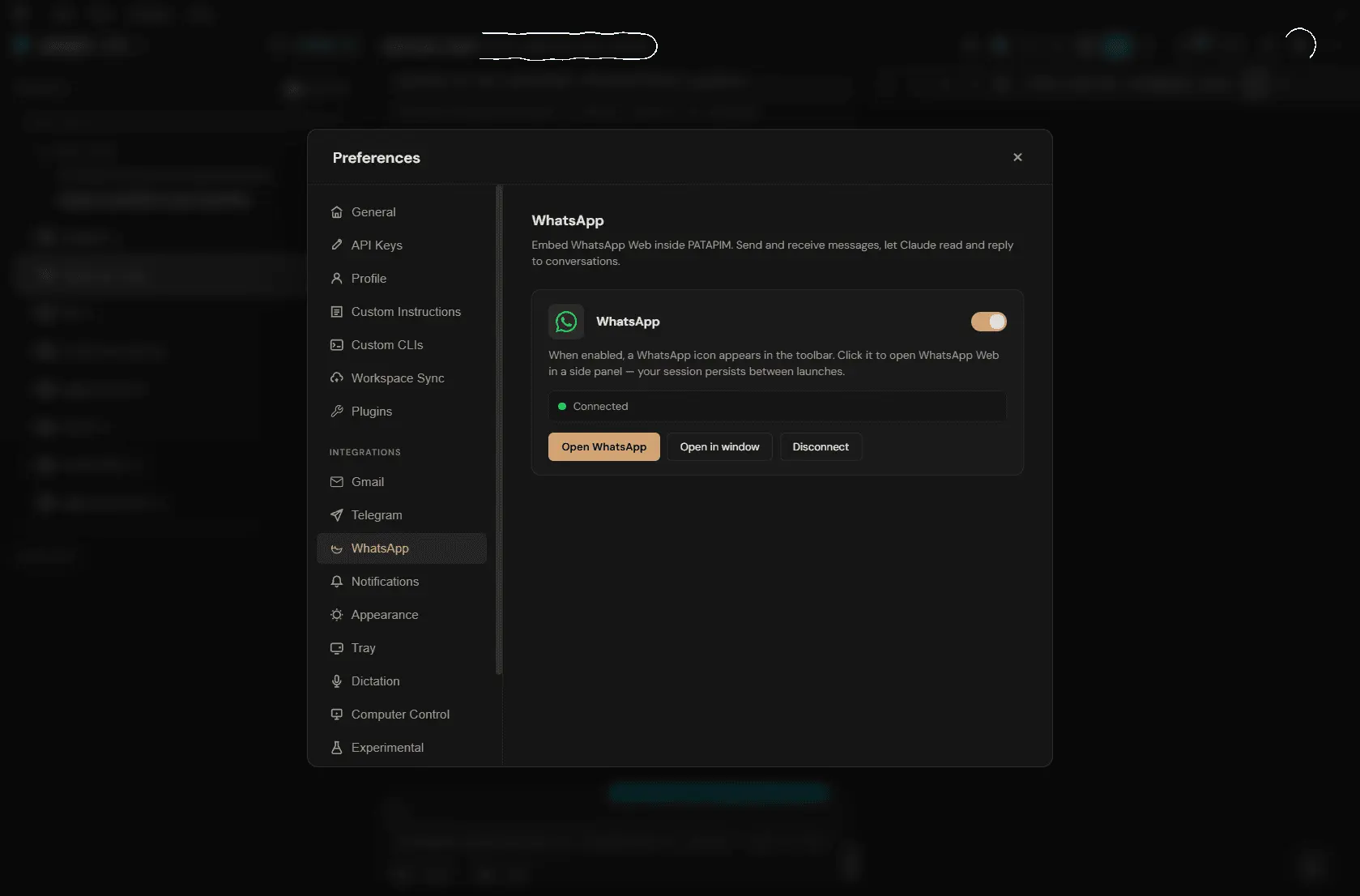1360x896 pixels.
Task: Click the WhatsApp section heading
Action: (568, 220)
